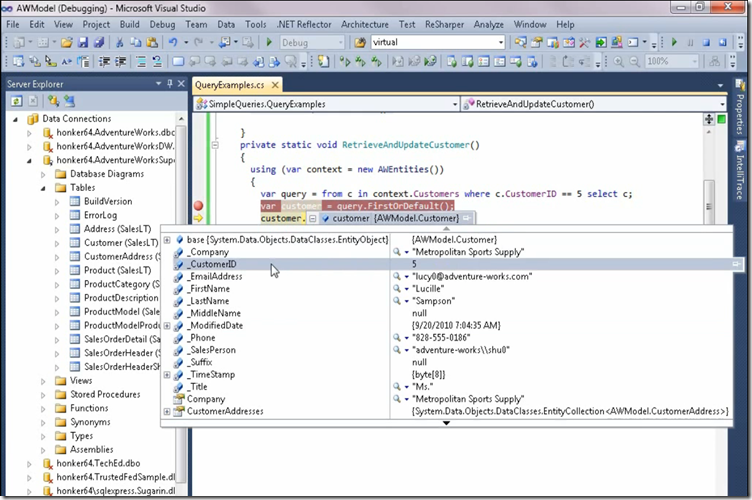Viewport: 752px width, 500px height.
Task: Click the Save floppy disk icon
Action: [x=83, y=43]
